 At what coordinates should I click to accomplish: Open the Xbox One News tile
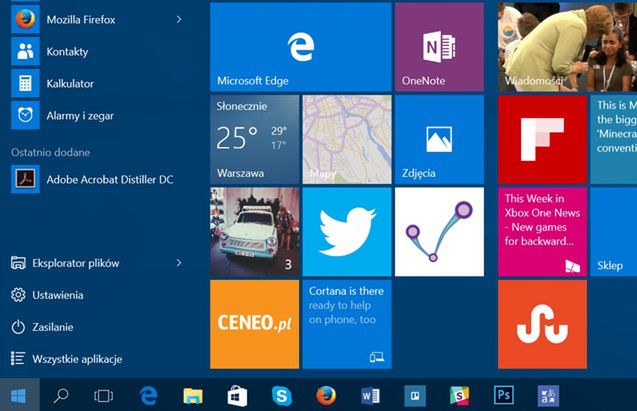[x=542, y=232]
